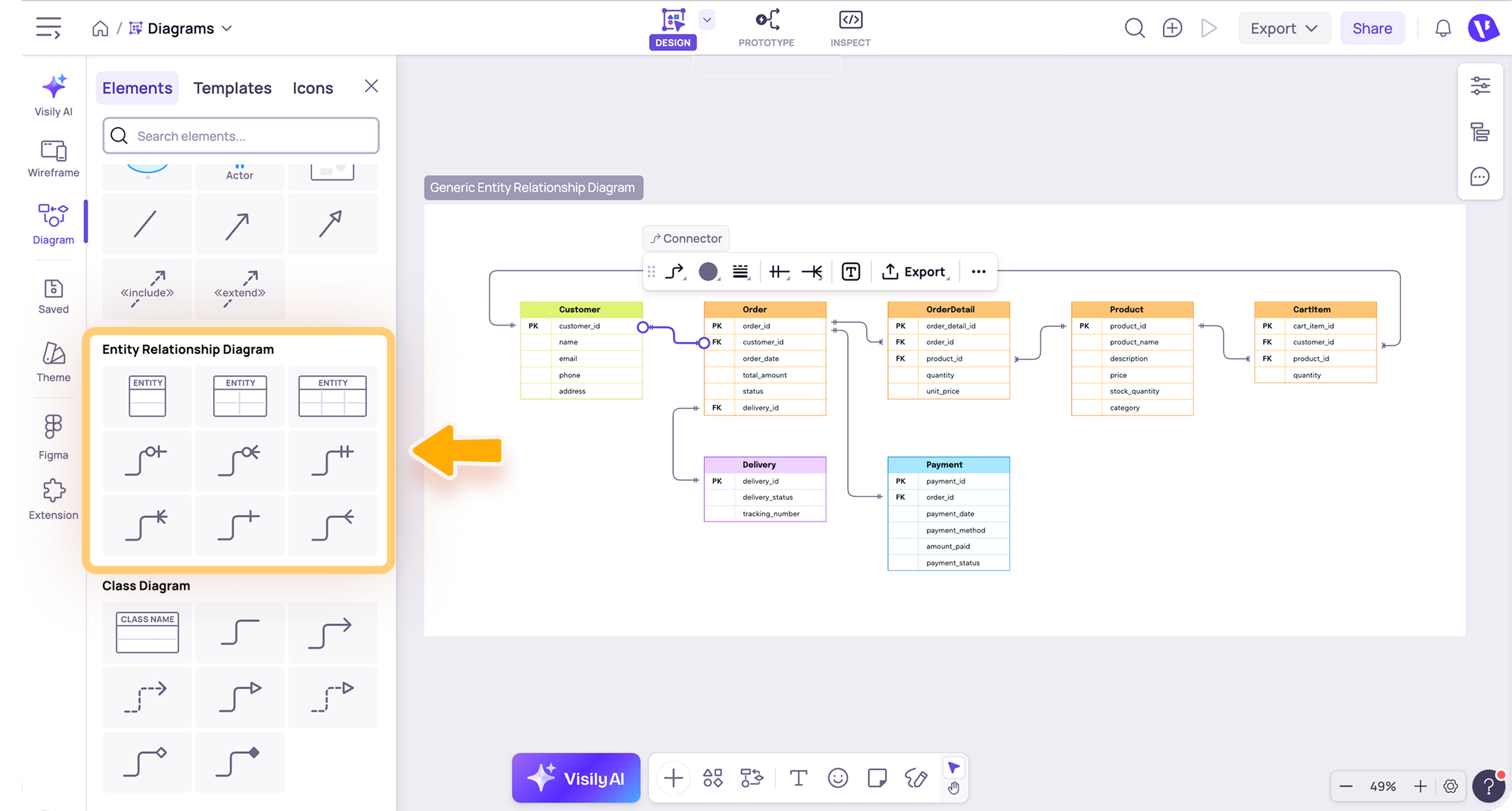Image resolution: width=1512 pixels, height=811 pixels.
Task: Select the Customer entity header
Action: click(x=581, y=309)
